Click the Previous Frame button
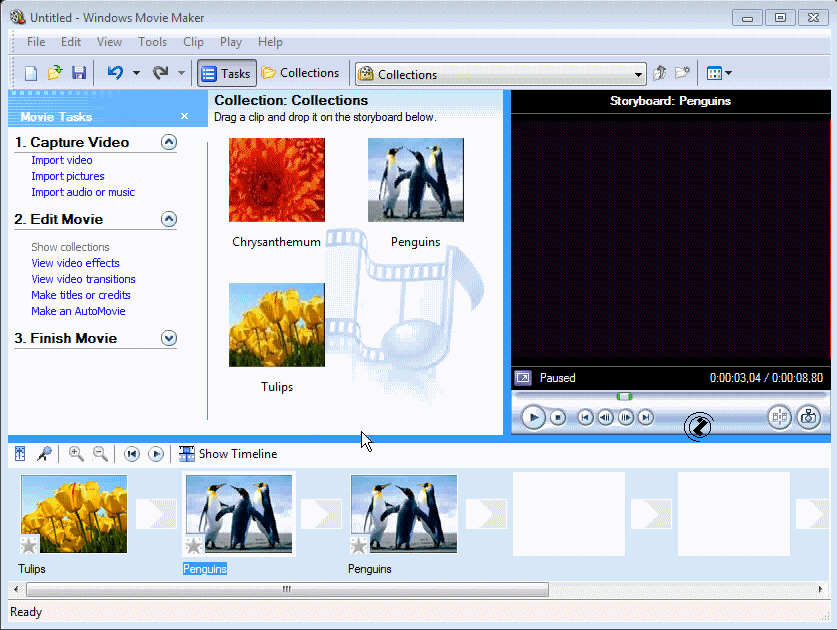The height and width of the screenshot is (630, 837). click(605, 417)
